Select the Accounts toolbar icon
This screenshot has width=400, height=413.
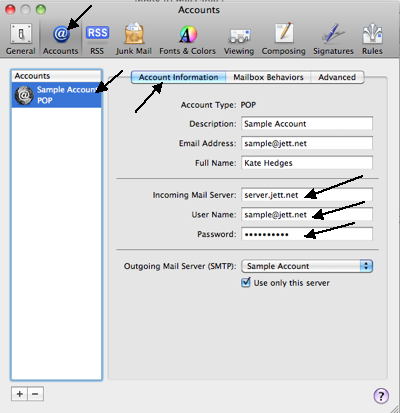pyautogui.click(x=61, y=39)
